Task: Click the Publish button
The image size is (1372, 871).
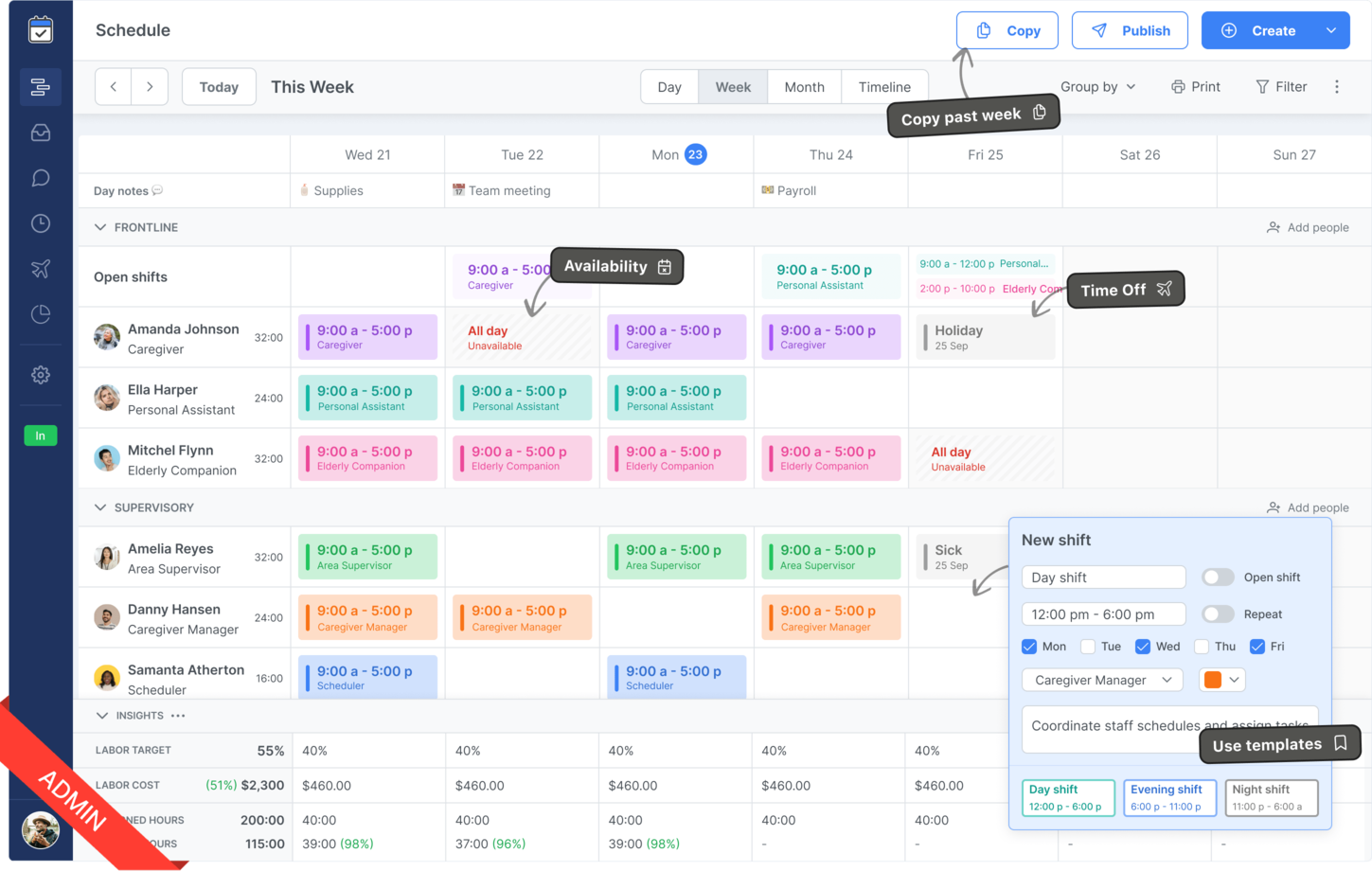Action: [x=1130, y=29]
